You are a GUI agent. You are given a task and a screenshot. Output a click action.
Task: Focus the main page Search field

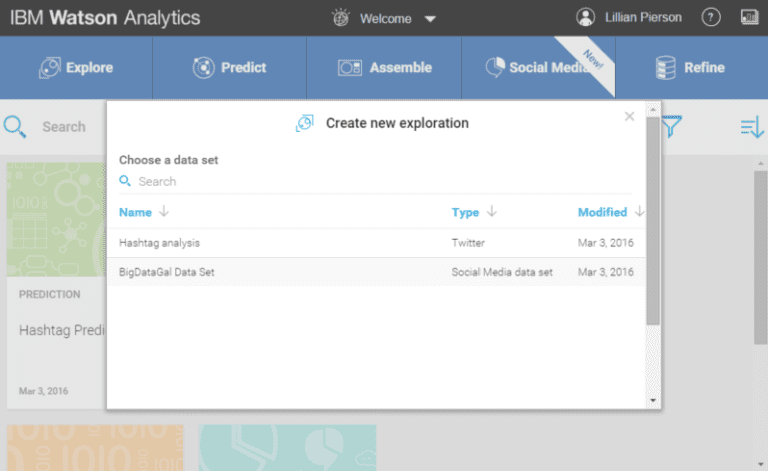point(64,127)
